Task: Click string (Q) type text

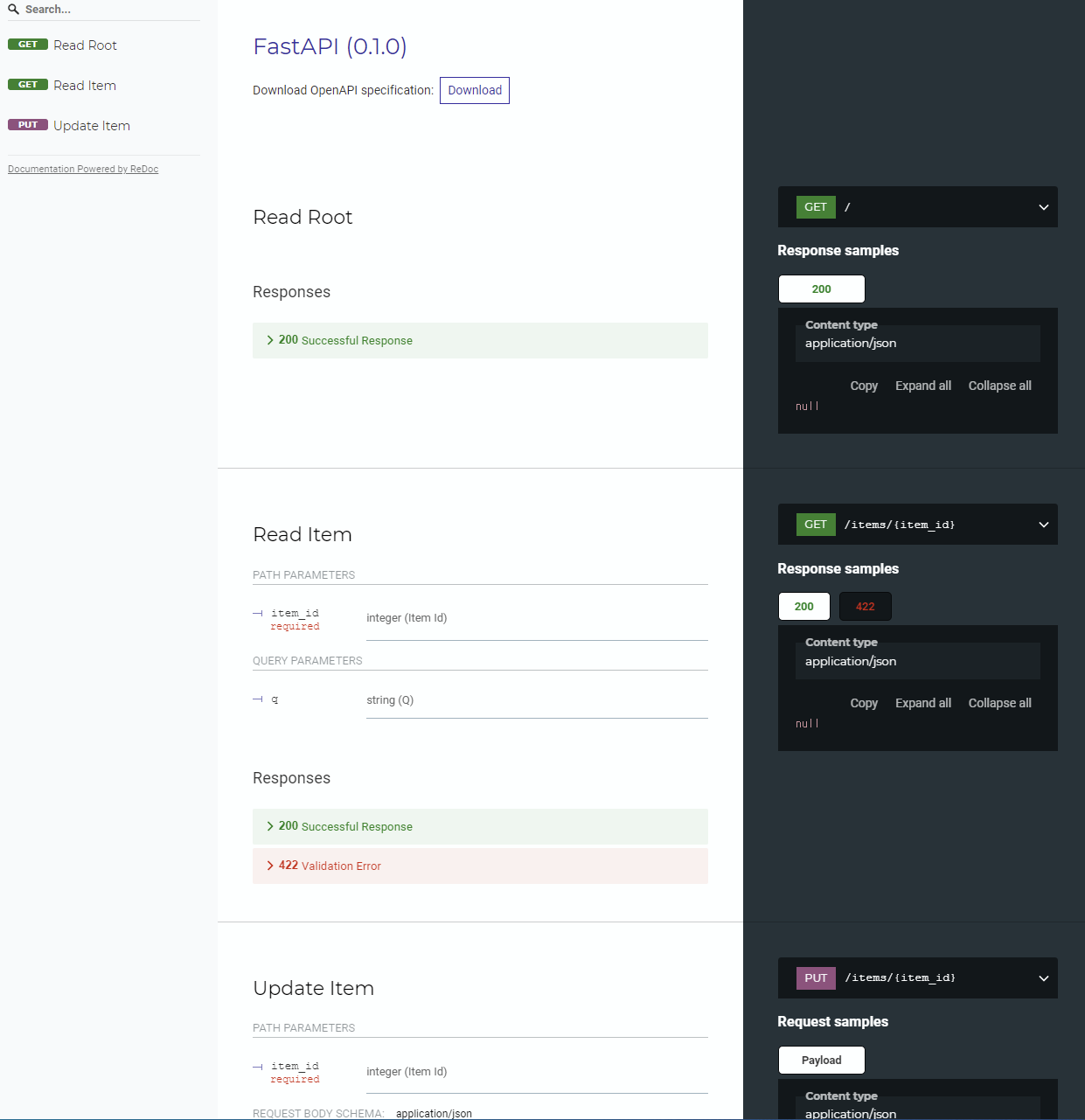Action: (390, 700)
